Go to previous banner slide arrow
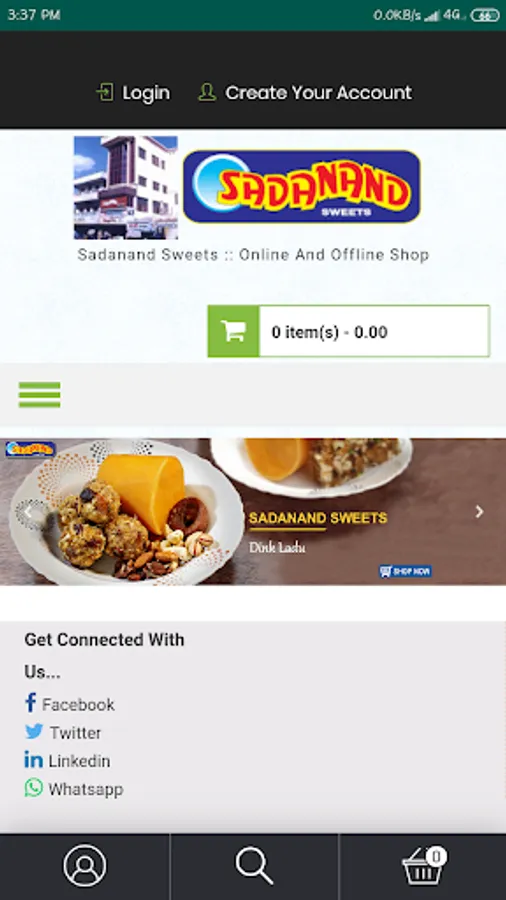The width and height of the screenshot is (506, 900). click(27, 511)
